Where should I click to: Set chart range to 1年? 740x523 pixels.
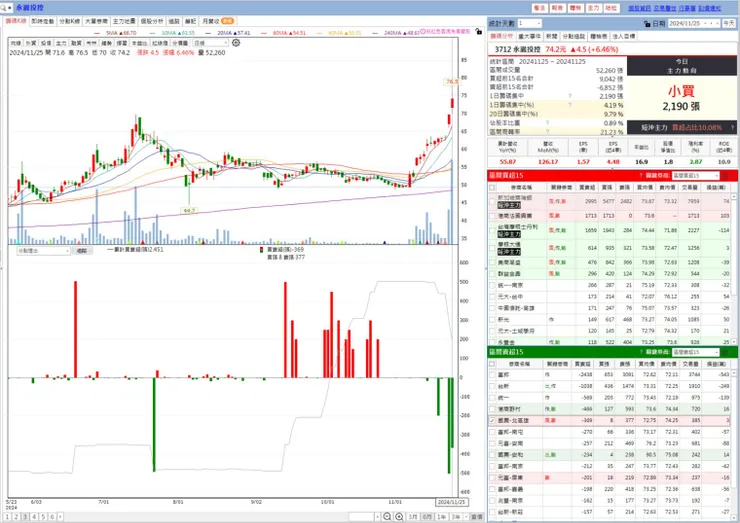(441, 517)
